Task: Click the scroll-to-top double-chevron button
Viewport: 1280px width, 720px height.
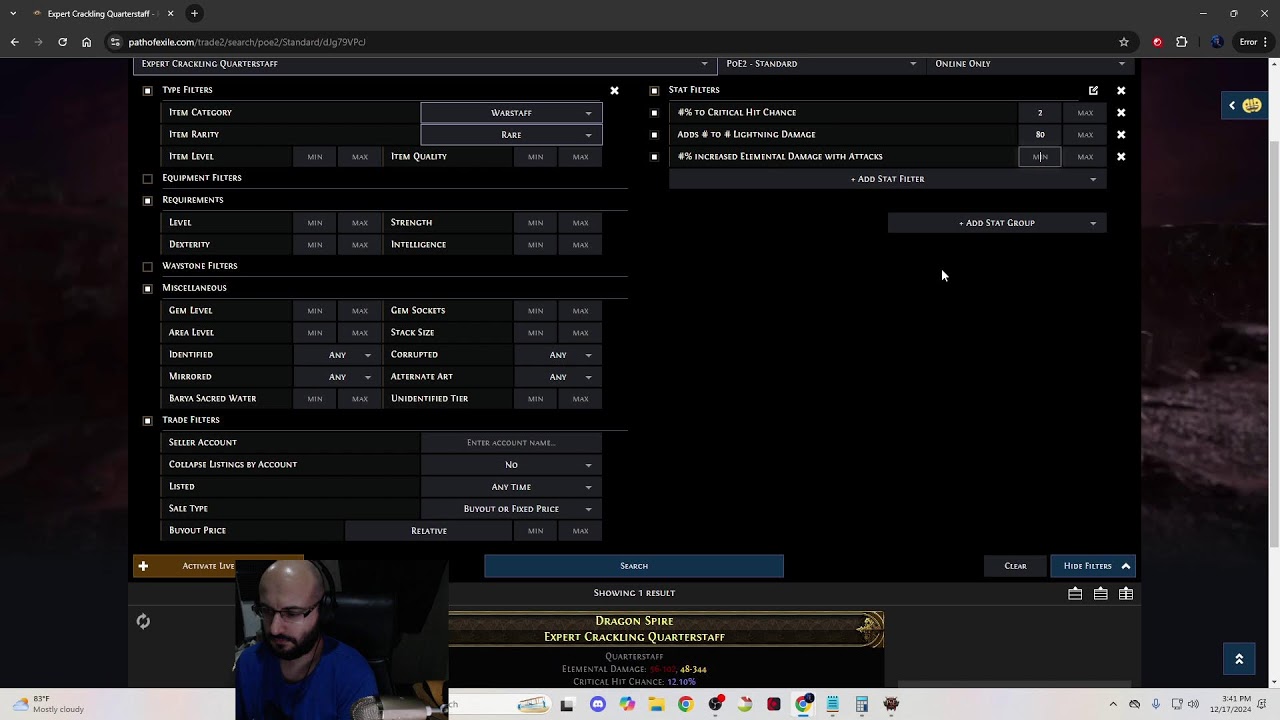Action: click(x=1239, y=659)
